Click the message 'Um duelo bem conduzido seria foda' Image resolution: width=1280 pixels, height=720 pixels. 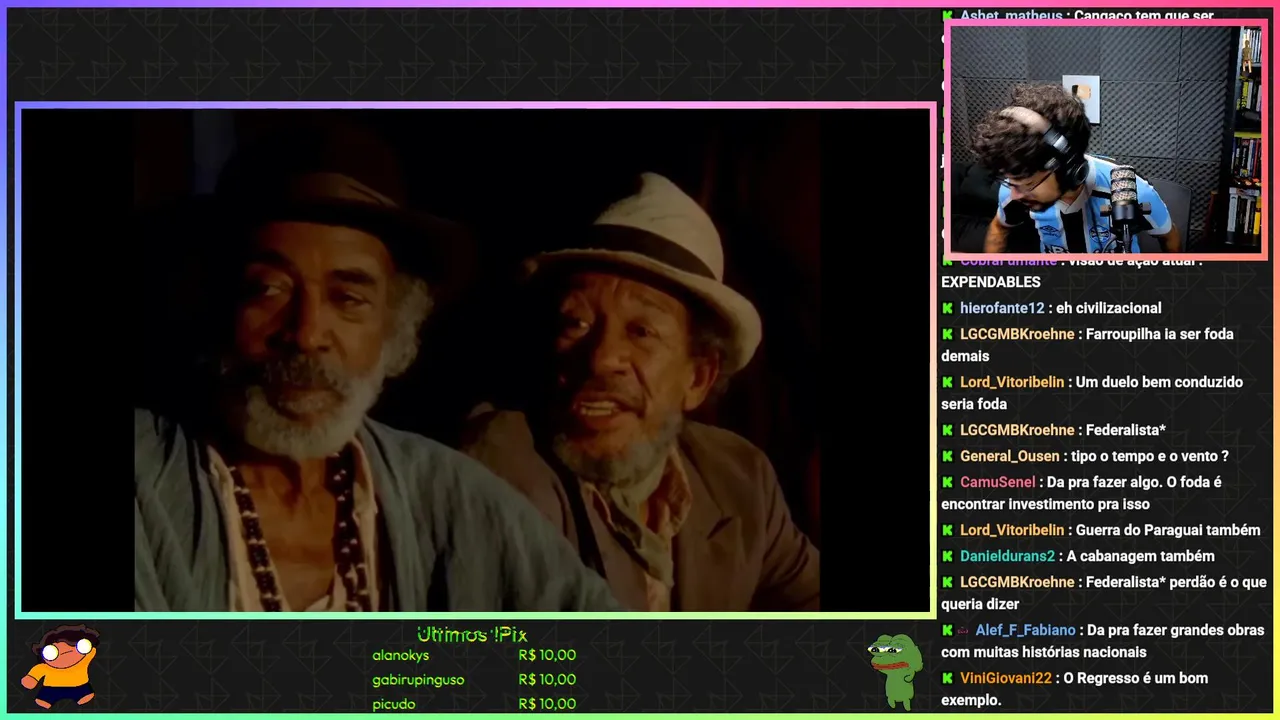coord(1092,393)
